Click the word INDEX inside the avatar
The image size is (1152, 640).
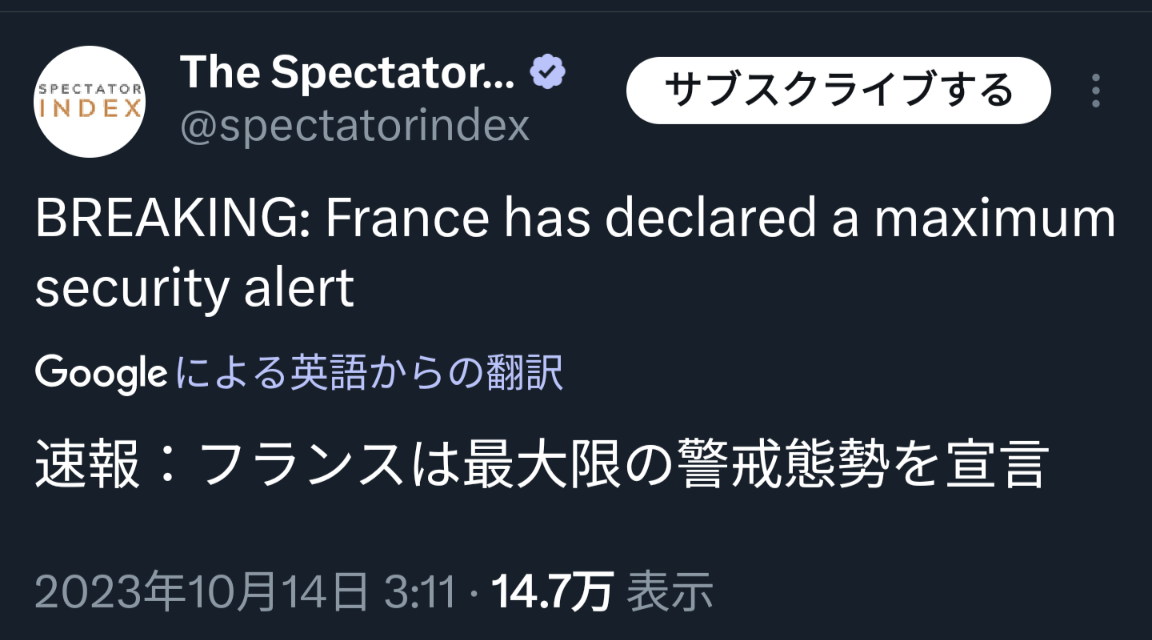(90, 107)
